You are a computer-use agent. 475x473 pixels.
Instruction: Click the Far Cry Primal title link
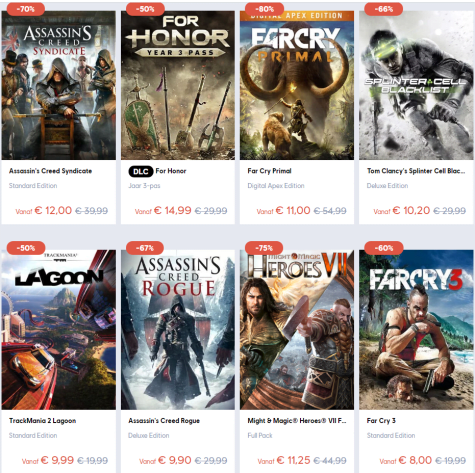pos(269,171)
